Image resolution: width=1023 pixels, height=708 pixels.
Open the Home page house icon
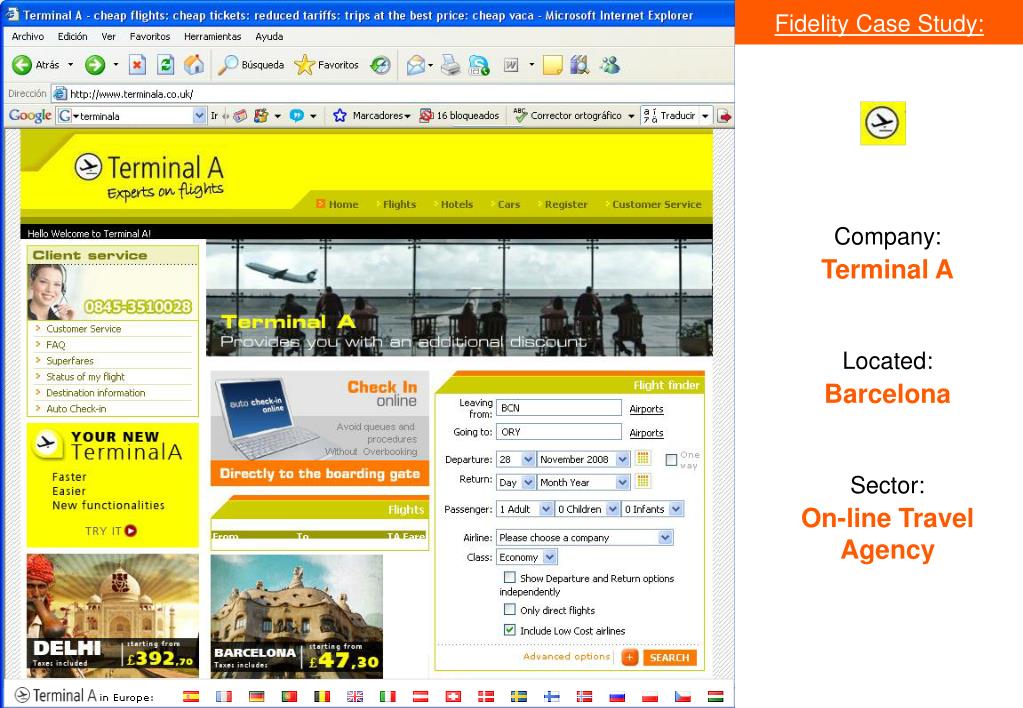click(x=194, y=65)
